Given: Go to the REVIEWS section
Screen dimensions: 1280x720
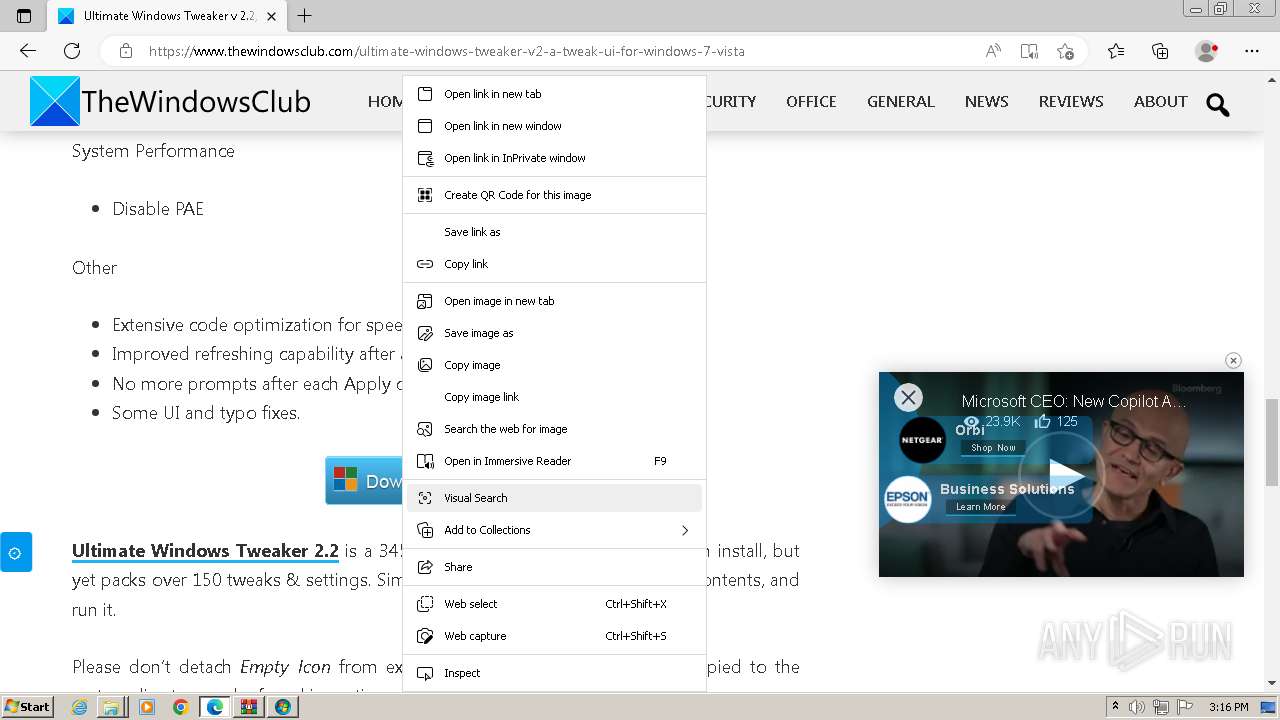Looking at the screenshot, I should pos(1071,101).
